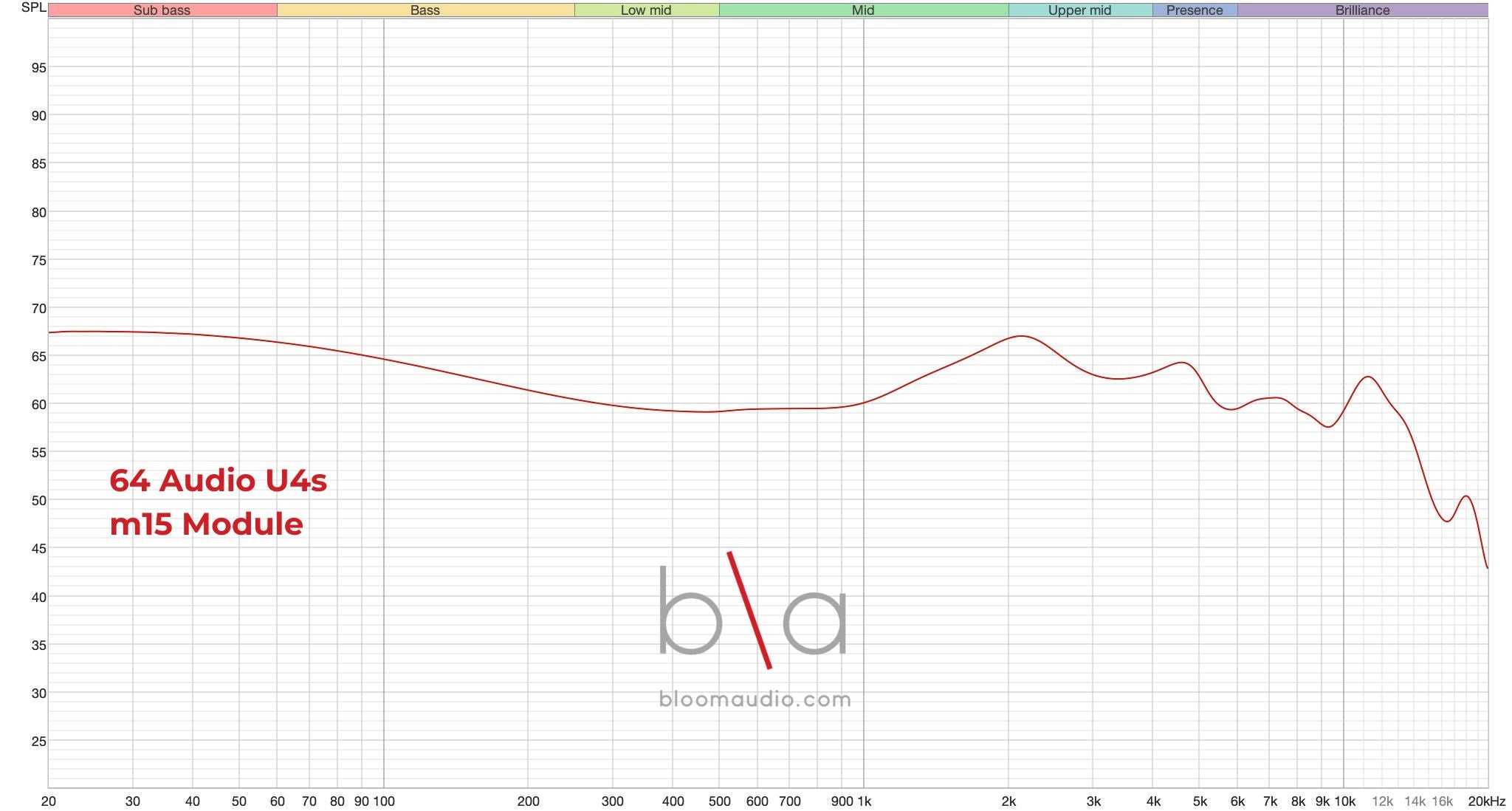Click the 80 dB axis value
The image size is (1512, 811).
38,213
